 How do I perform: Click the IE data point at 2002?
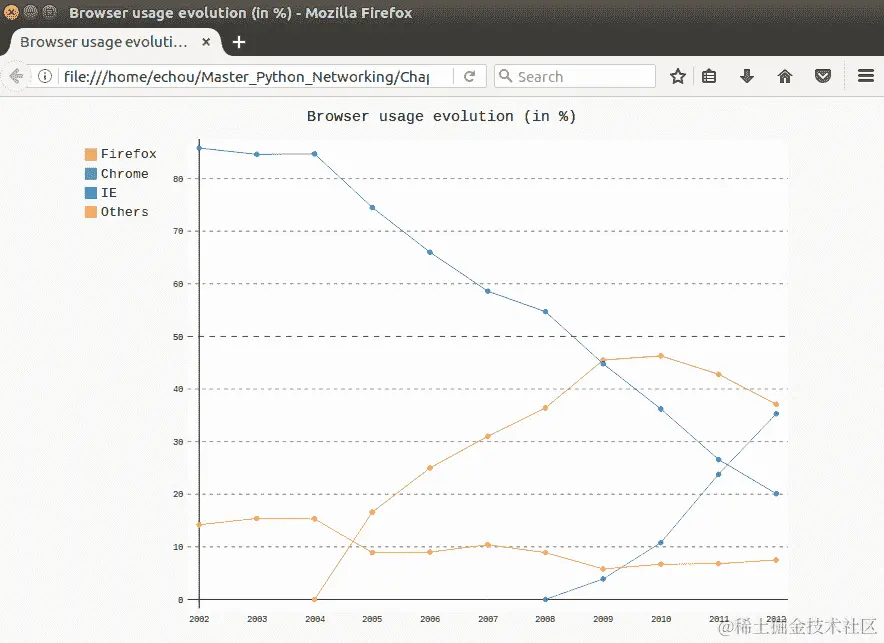click(199, 148)
